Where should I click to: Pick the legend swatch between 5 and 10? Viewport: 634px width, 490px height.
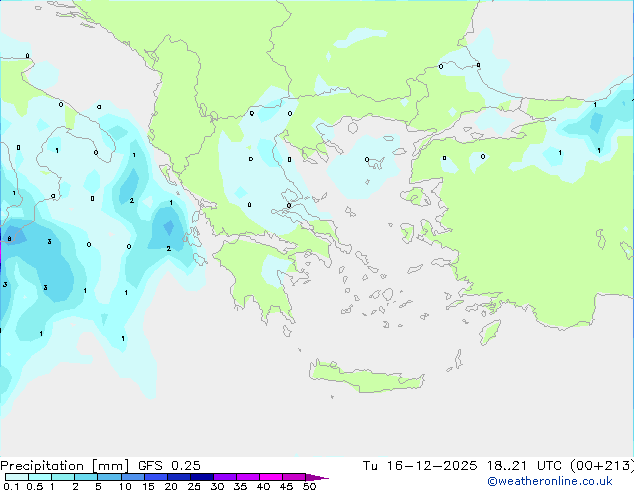pyautogui.click(x=109, y=477)
